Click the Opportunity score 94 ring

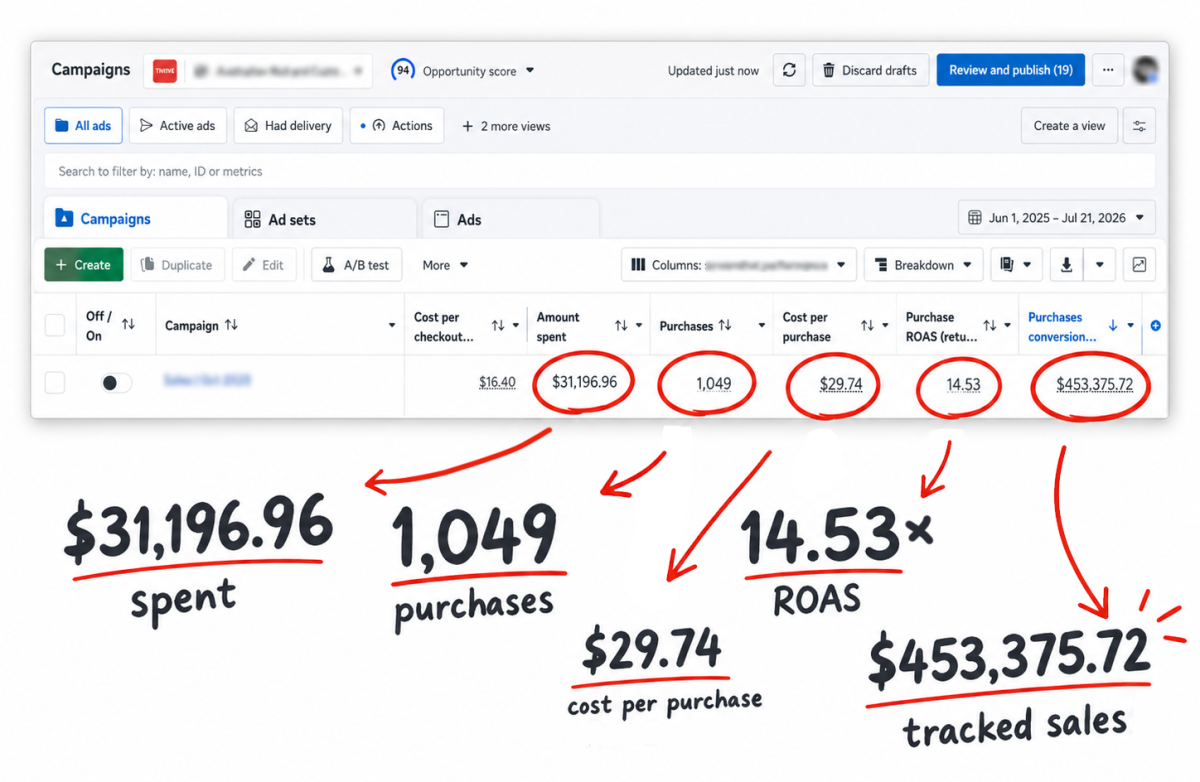[403, 71]
